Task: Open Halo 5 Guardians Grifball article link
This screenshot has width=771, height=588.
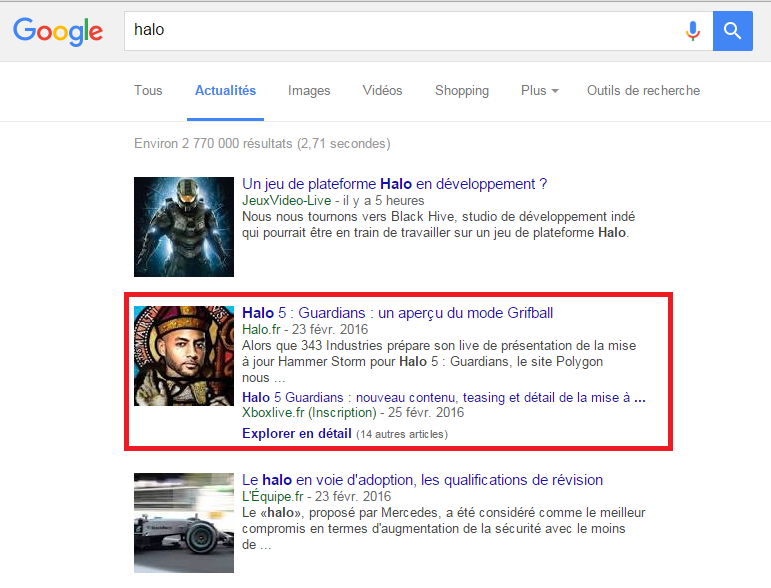Action: 397,313
